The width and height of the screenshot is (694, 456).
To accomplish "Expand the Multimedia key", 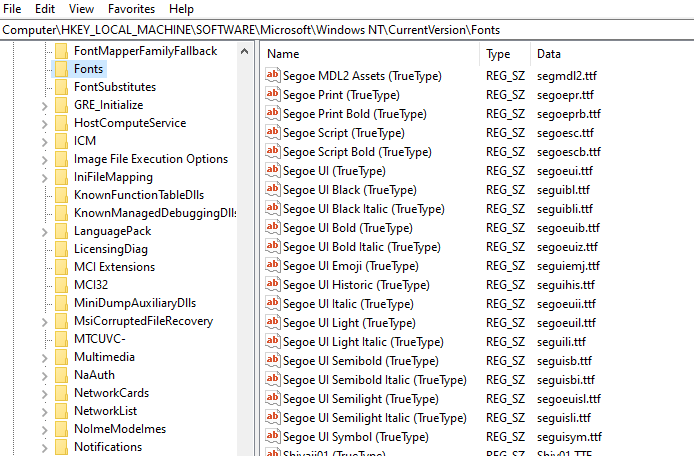I will click(45, 358).
